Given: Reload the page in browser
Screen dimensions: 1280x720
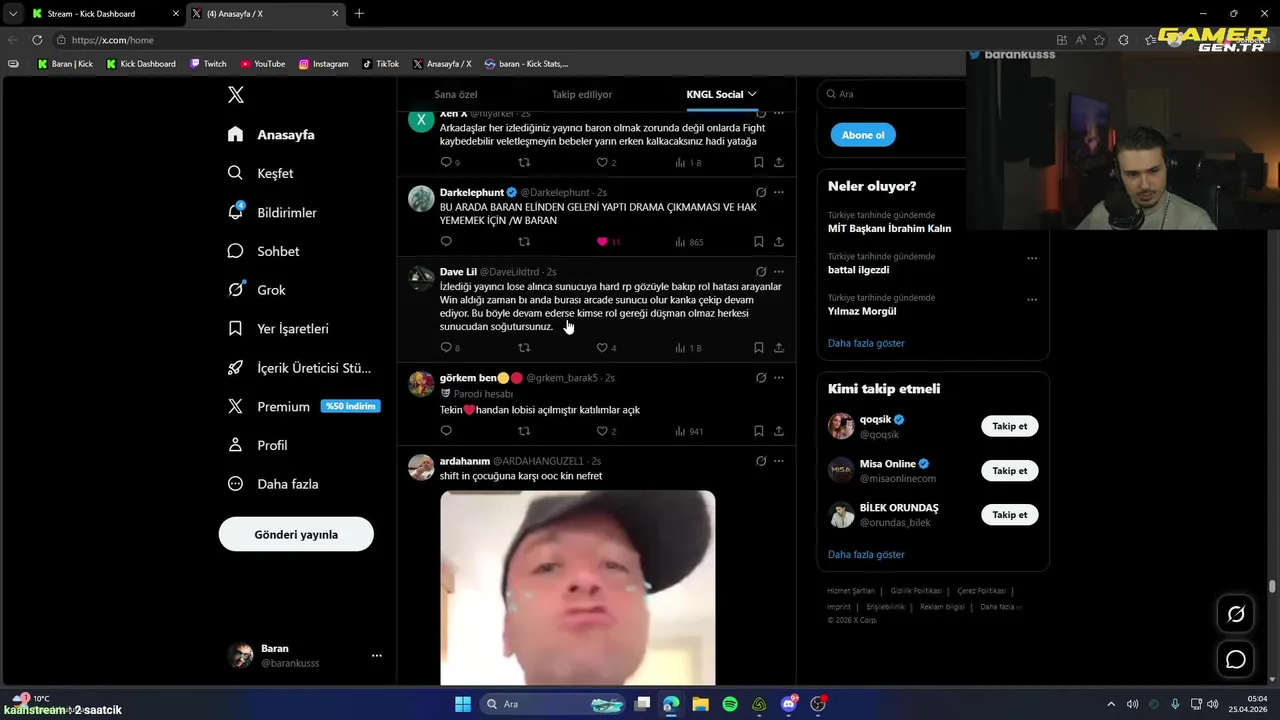Looking at the screenshot, I should (x=37, y=40).
